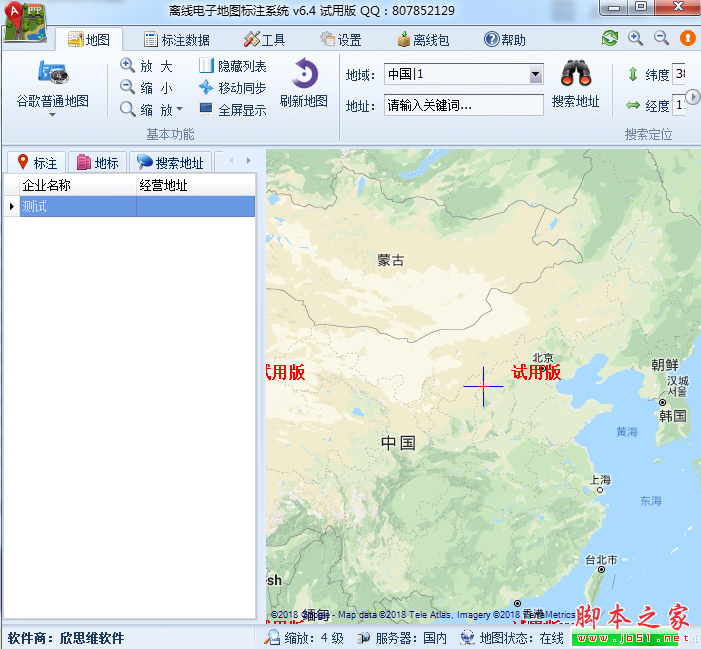This screenshot has width=701, height=649.
Task: Click the 经度 left-right arrow icon
Action: pyautogui.click(x=633, y=105)
